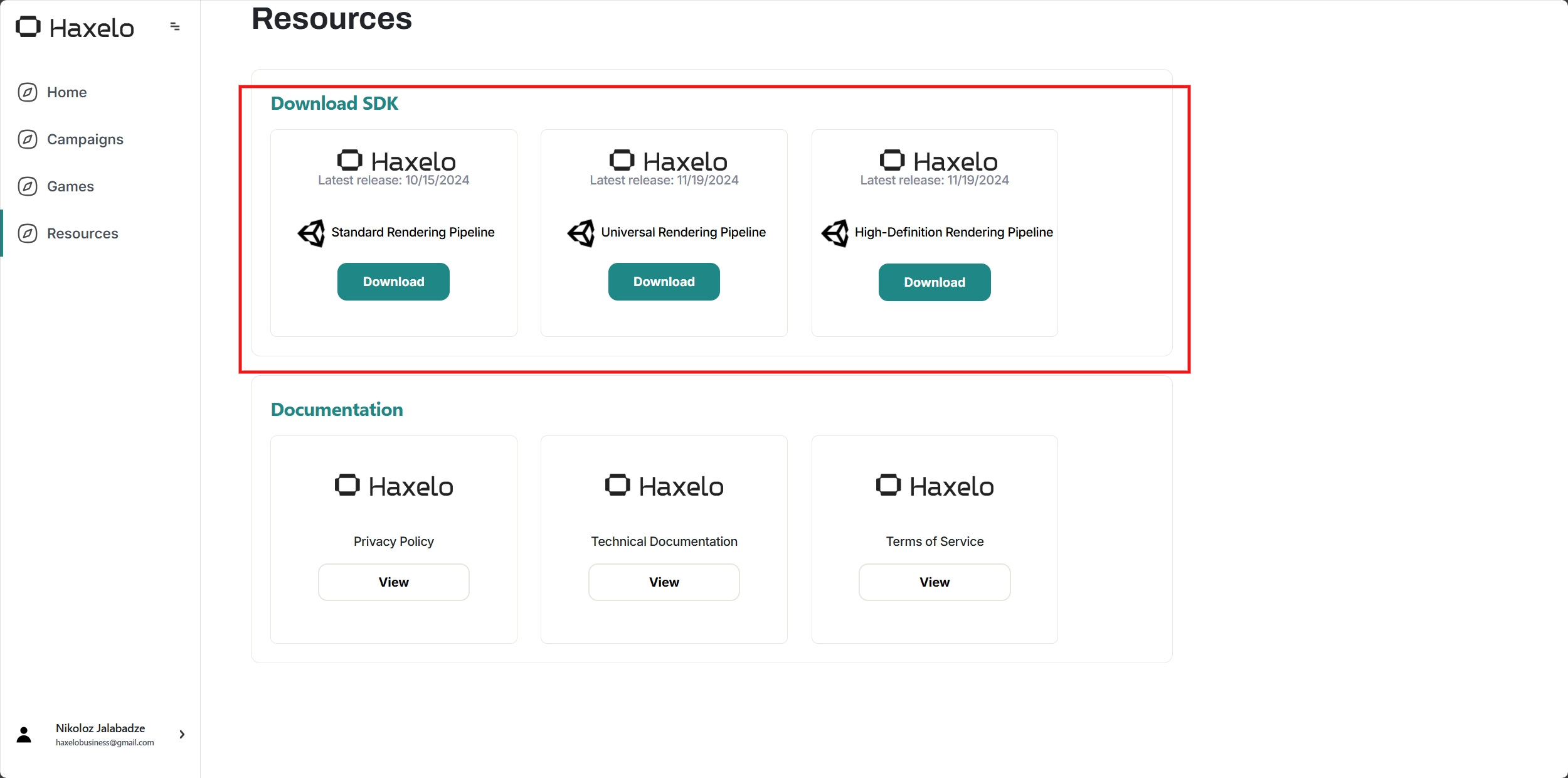Go to Campaigns section
The image size is (1568, 778).
(x=85, y=139)
